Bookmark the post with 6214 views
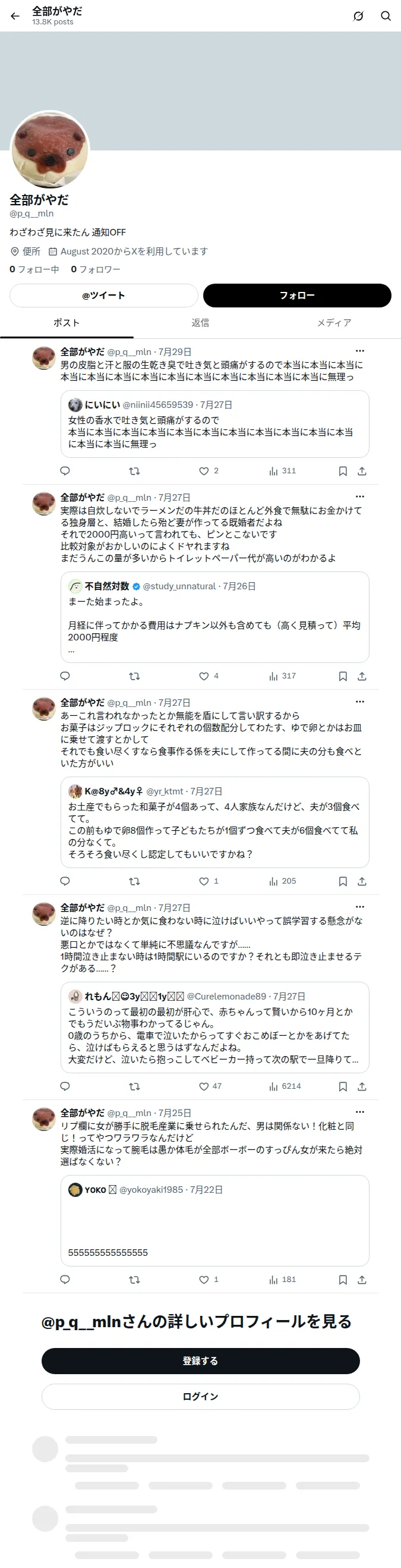Screen dimensions: 401x1568 [343, 1086]
